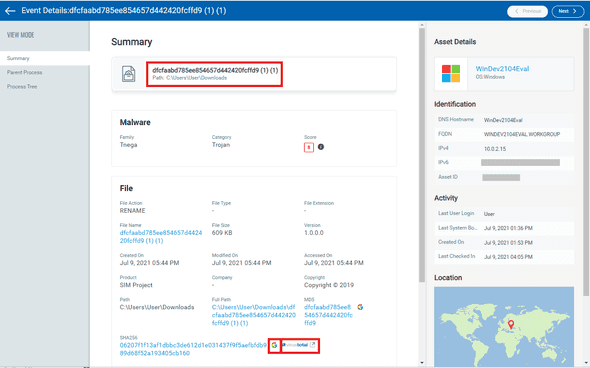
Task: Open the Previous event button
Action: pos(527,11)
